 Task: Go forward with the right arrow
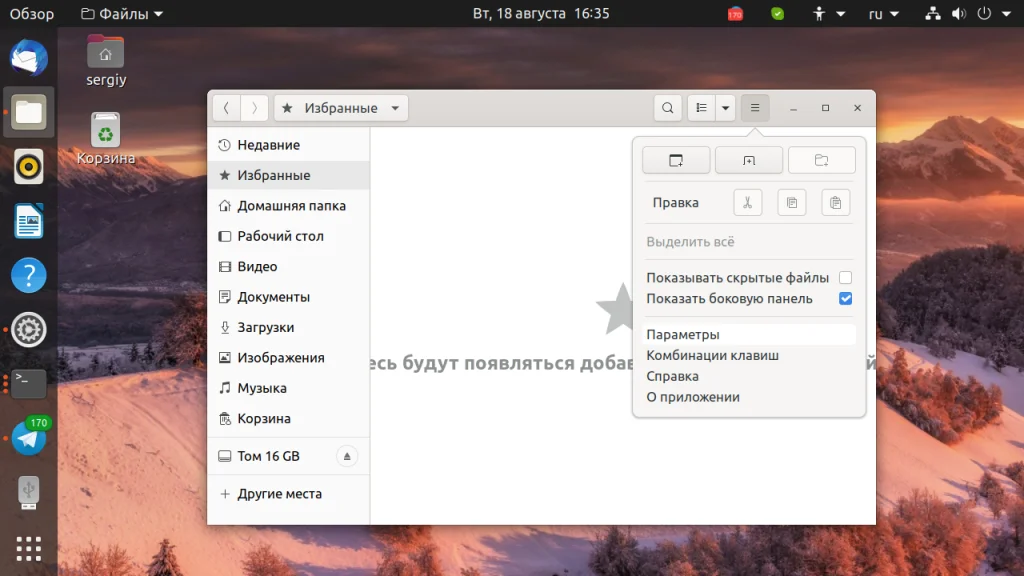[254, 108]
